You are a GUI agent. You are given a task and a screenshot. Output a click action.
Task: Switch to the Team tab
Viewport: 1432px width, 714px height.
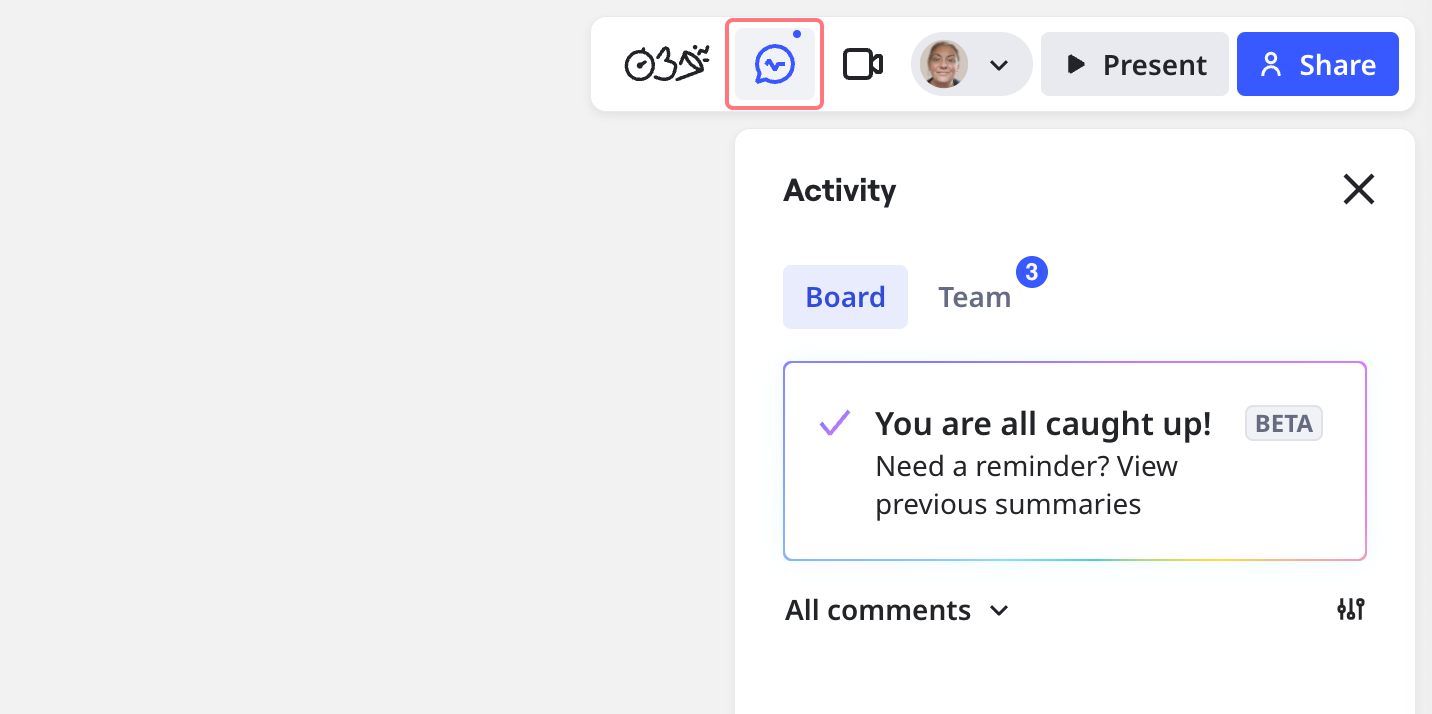pyautogui.click(x=974, y=297)
